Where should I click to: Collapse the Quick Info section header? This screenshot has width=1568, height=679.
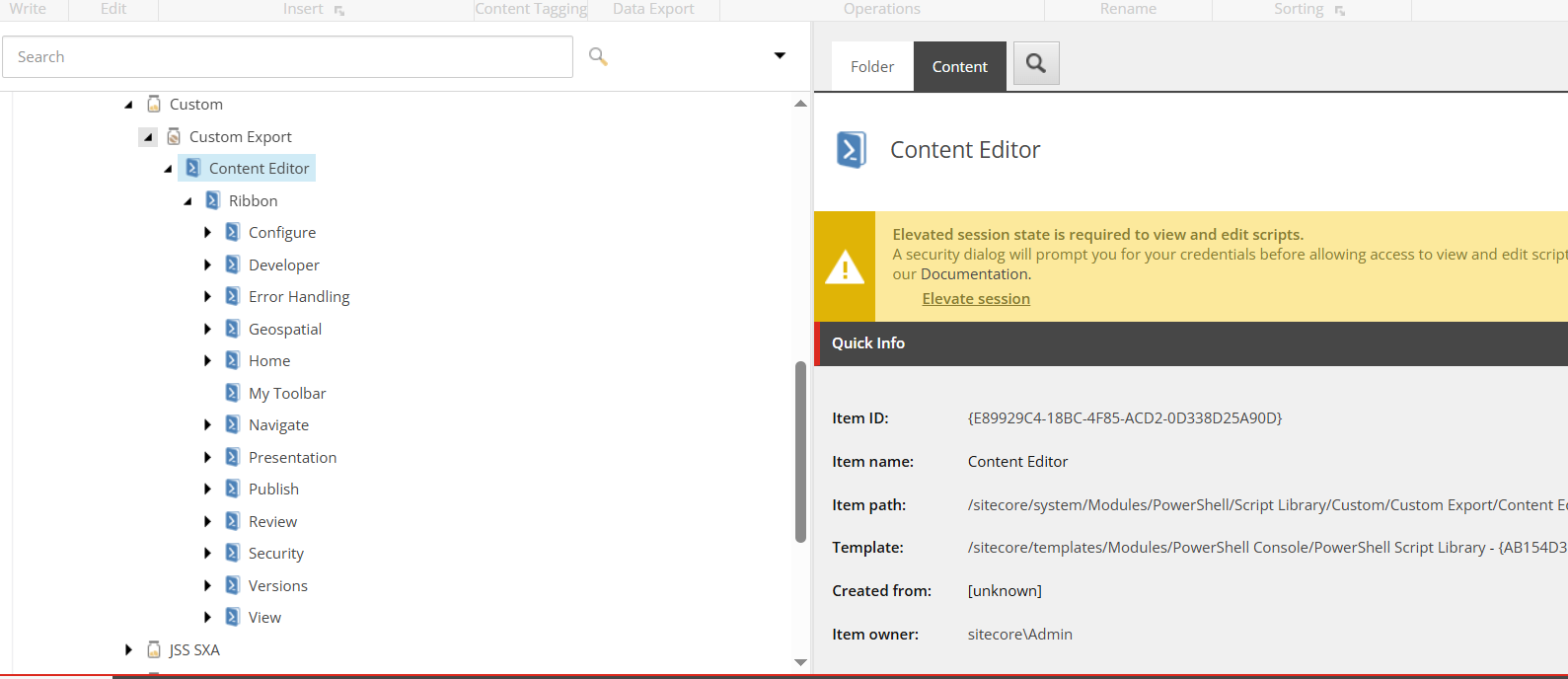coord(1191,343)
